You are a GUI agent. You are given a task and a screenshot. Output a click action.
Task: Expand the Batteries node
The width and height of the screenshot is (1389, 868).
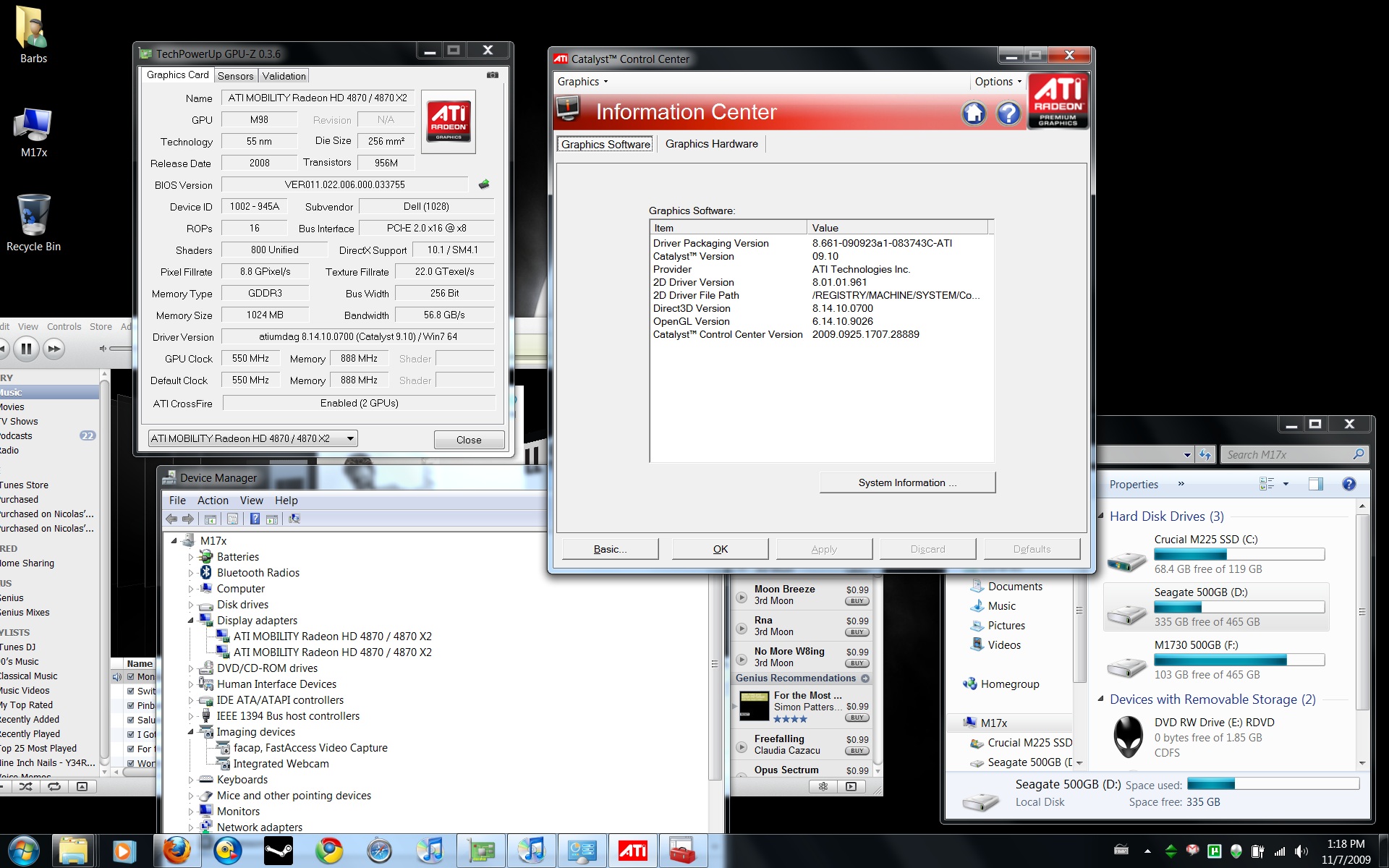191,557
